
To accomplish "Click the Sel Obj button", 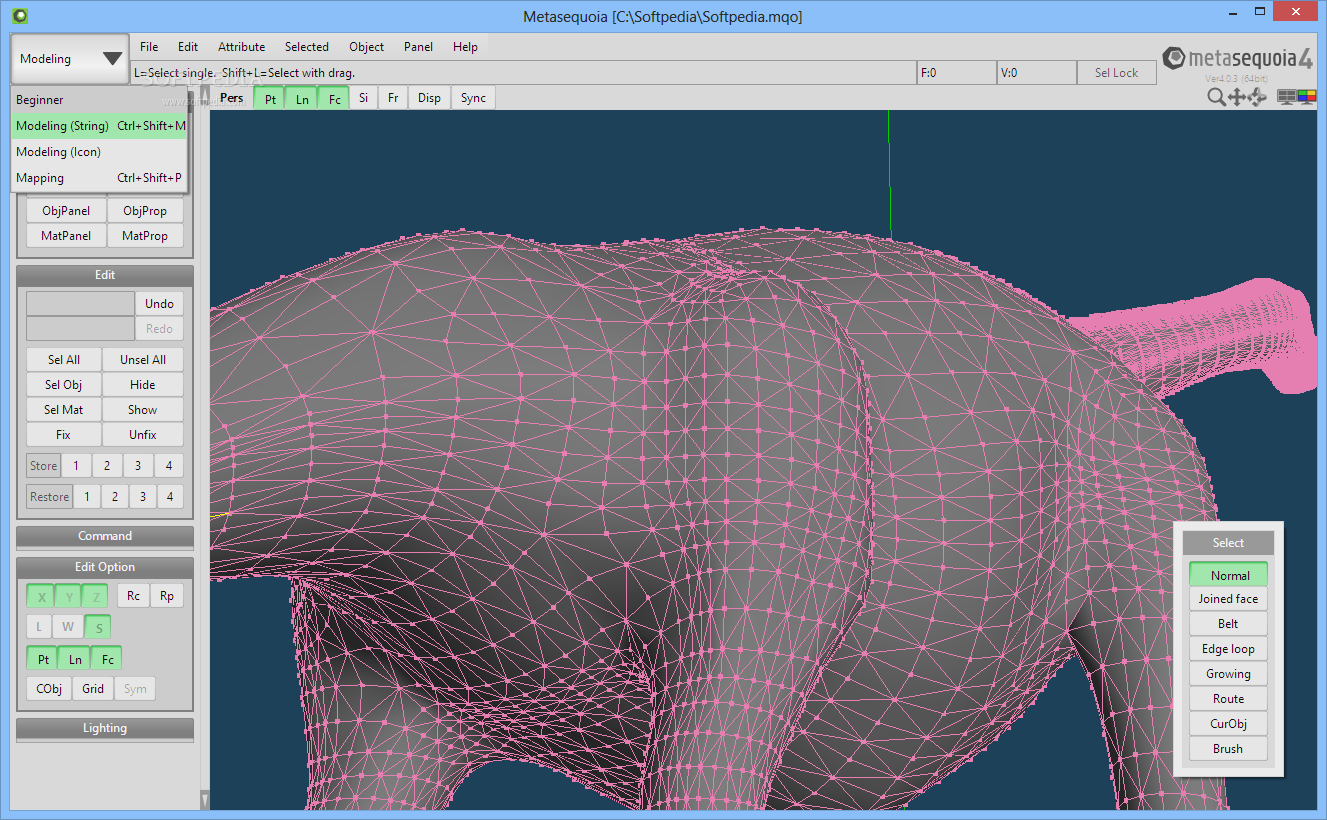I will pos(64,385).
